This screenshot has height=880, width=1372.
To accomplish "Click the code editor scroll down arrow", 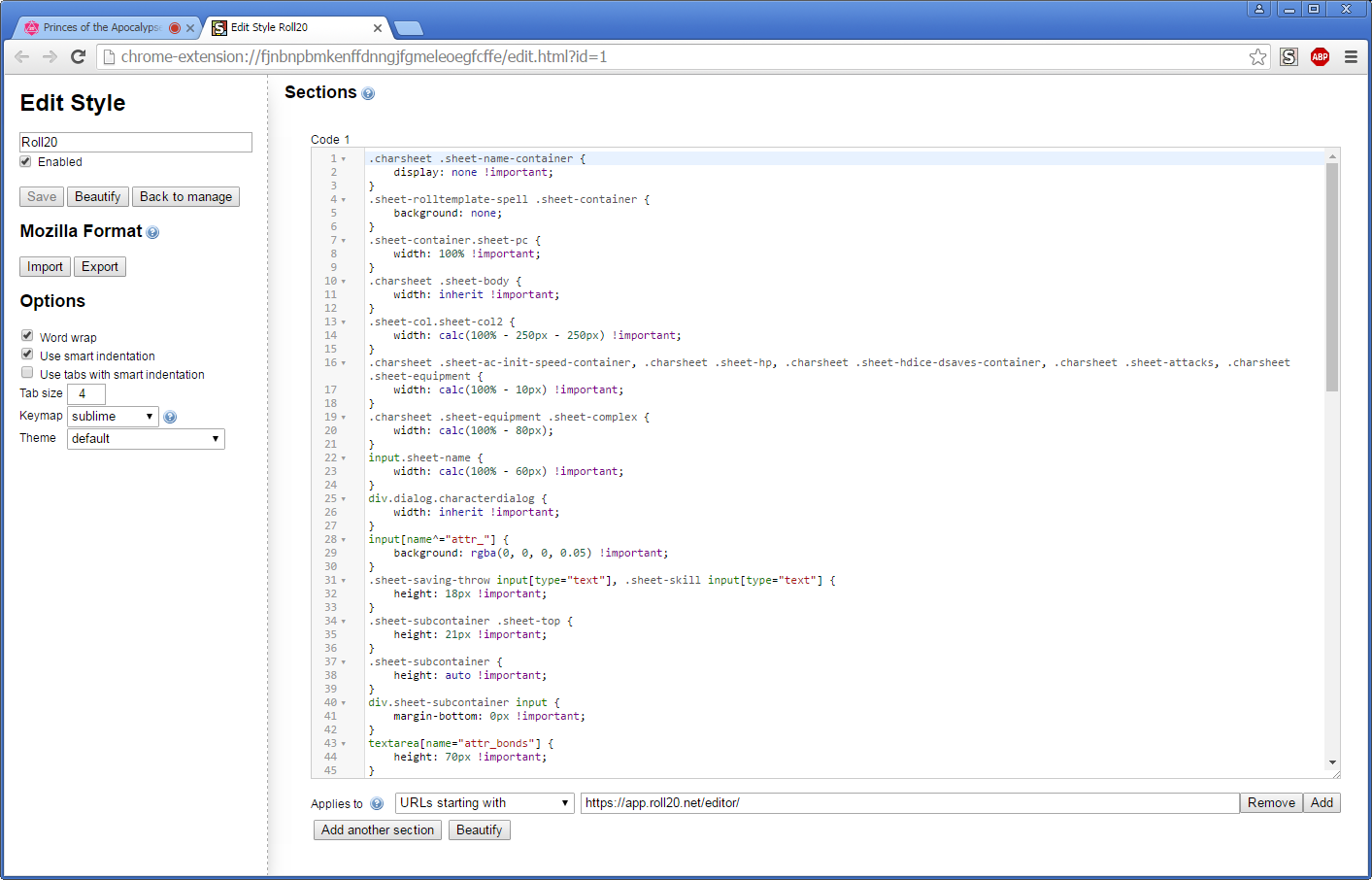I will pos(1332,762).
